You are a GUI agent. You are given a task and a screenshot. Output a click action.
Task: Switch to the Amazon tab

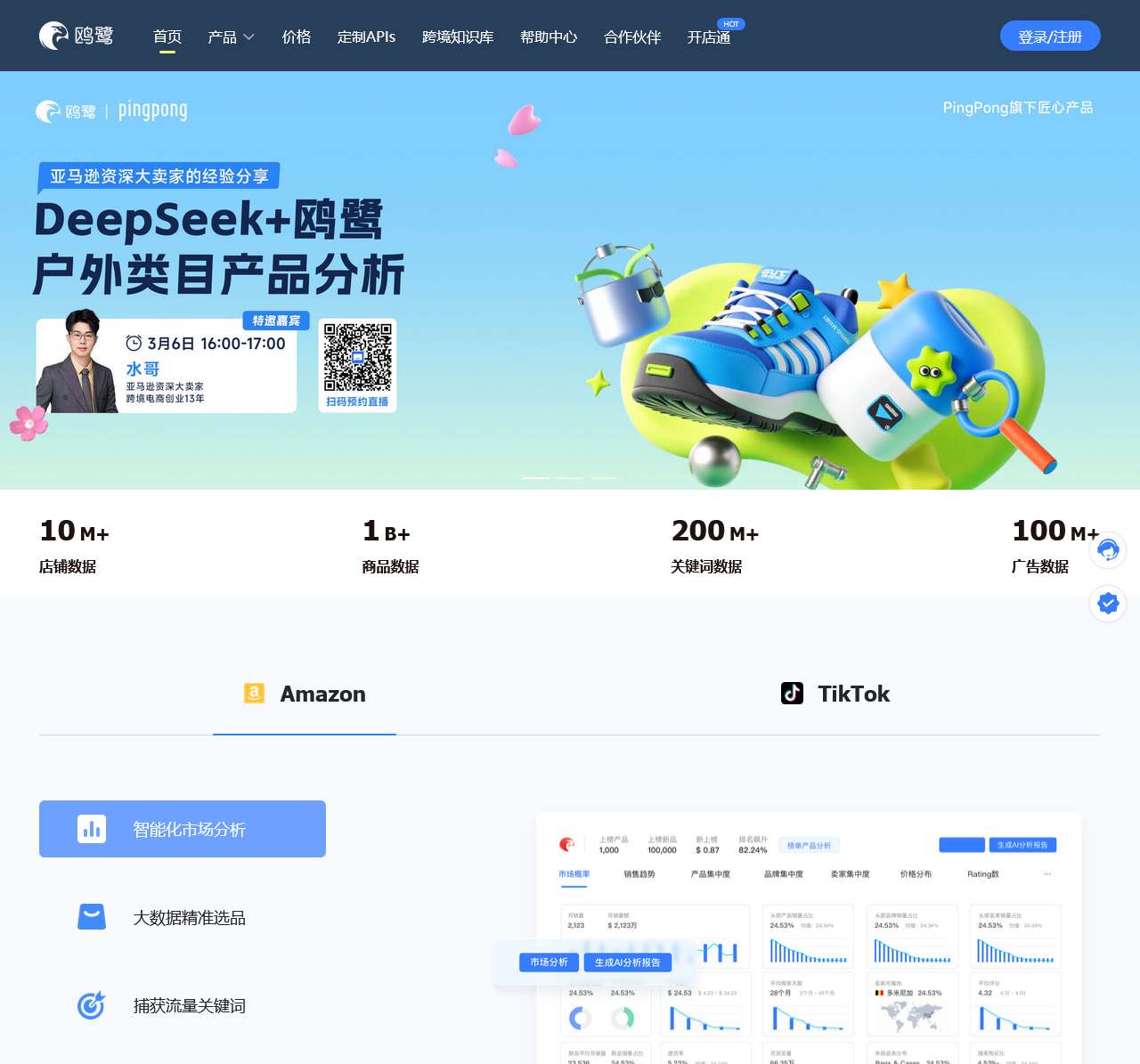[305, 694]
